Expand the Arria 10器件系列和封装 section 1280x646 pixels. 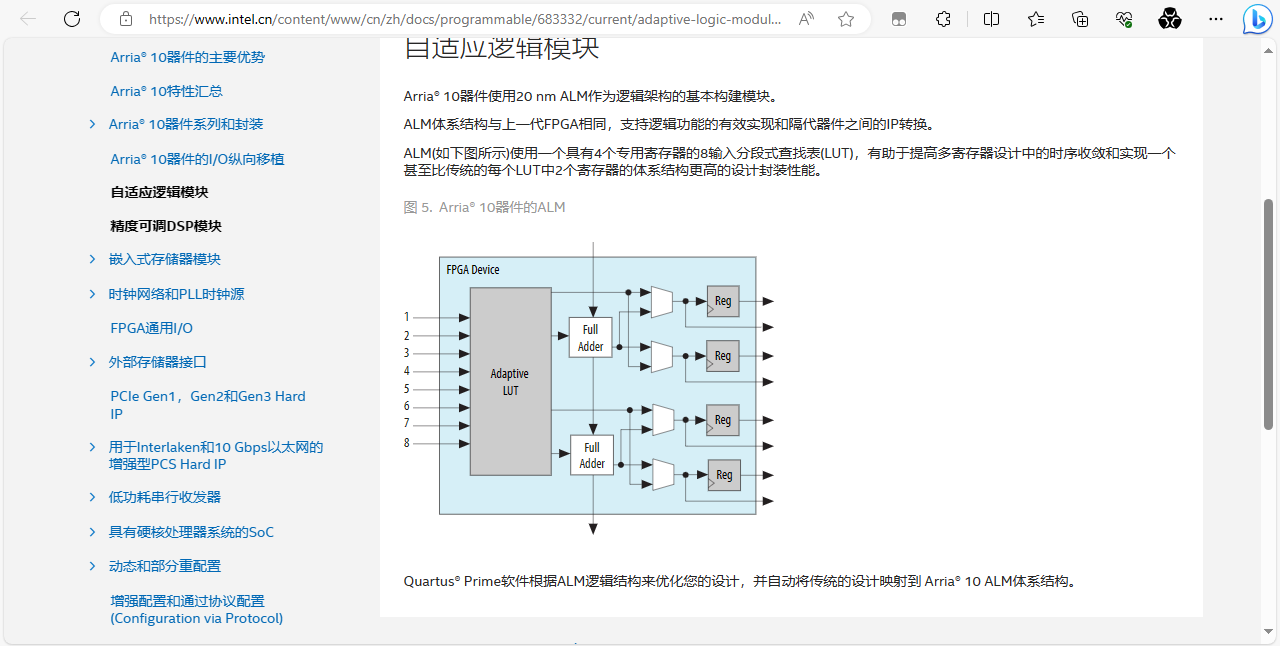[91, 124]
